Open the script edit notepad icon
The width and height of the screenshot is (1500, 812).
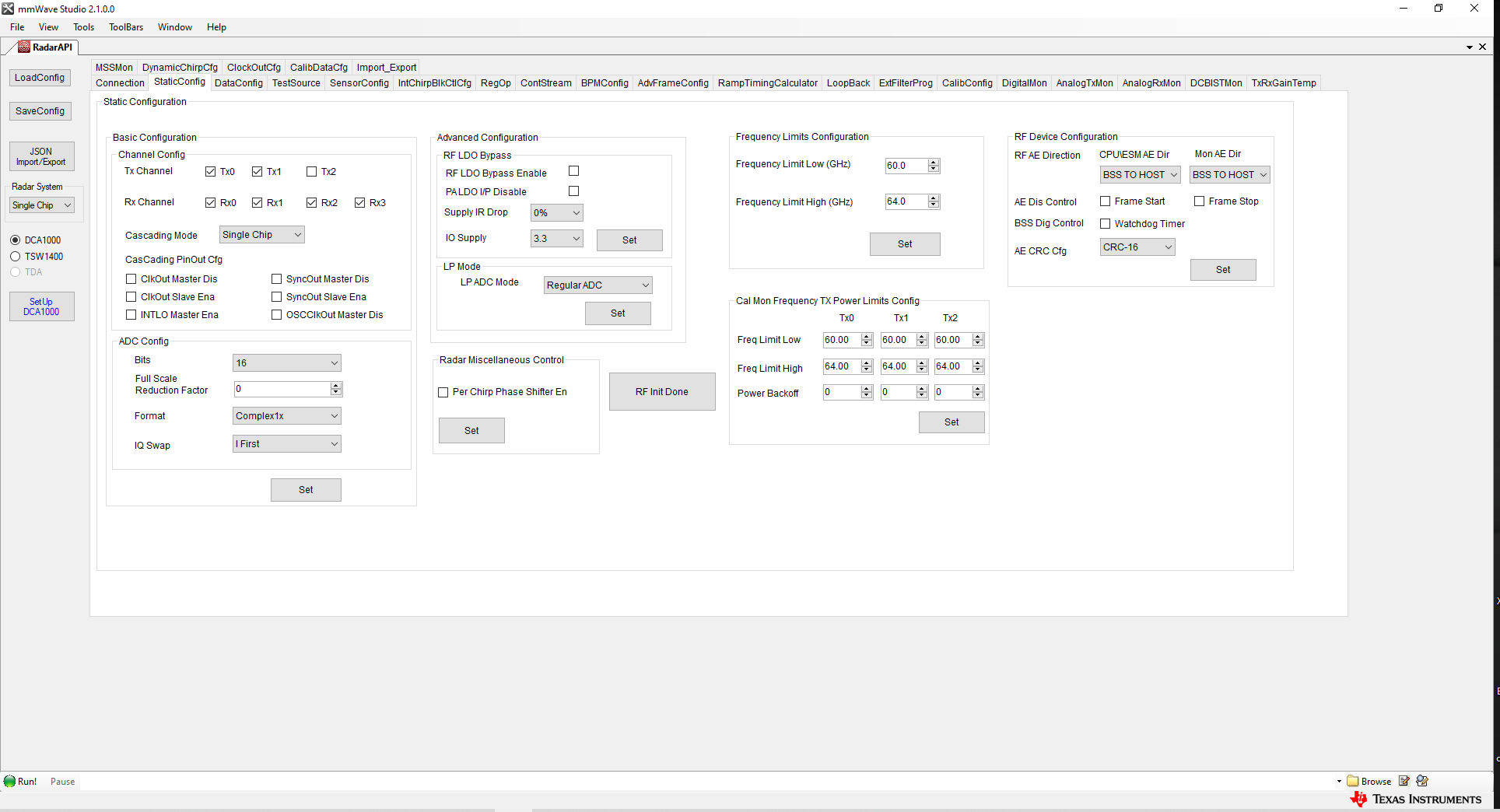pos(1404,782)
